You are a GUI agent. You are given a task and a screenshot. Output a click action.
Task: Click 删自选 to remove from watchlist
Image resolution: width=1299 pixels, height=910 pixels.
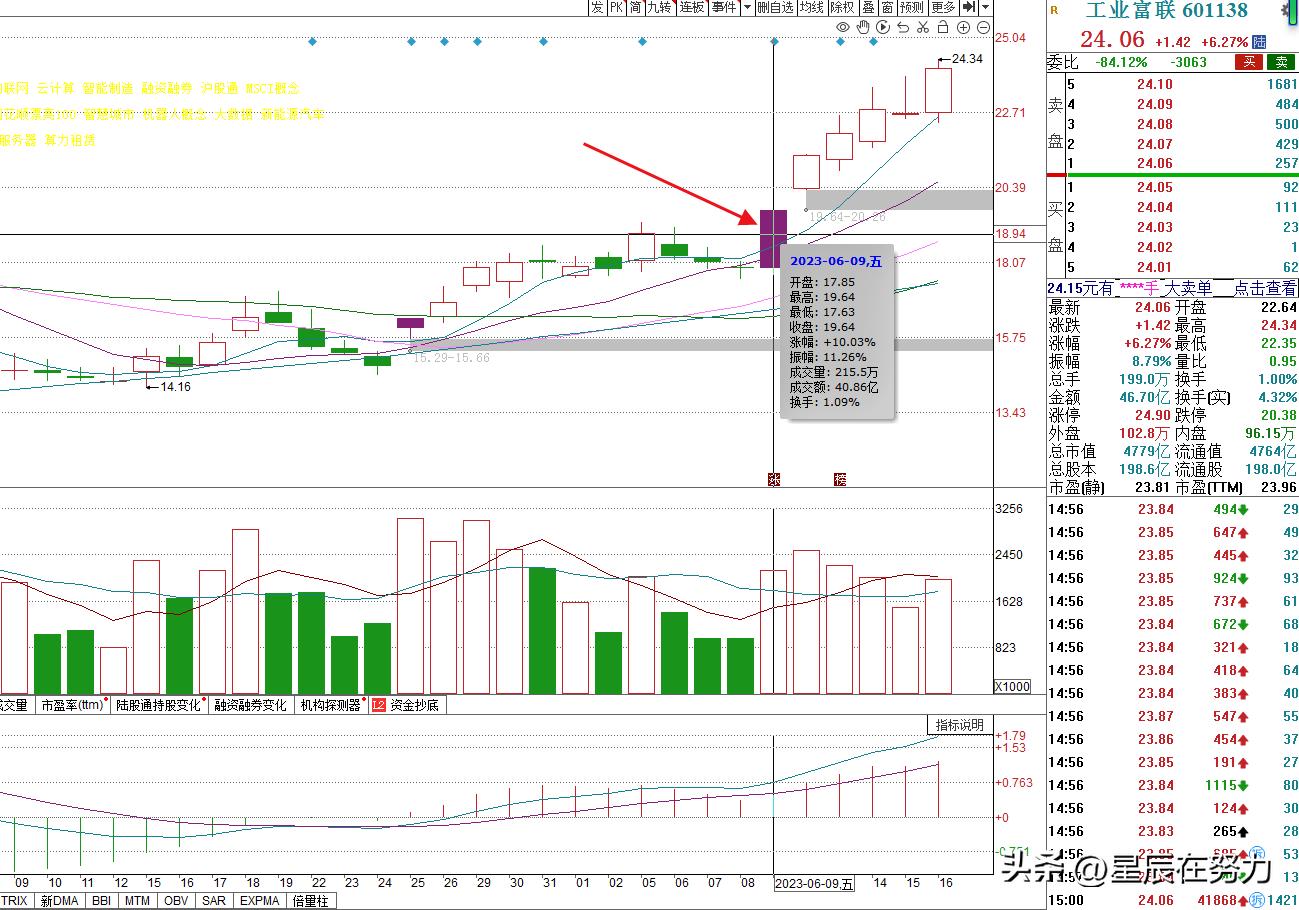[775, 8]
